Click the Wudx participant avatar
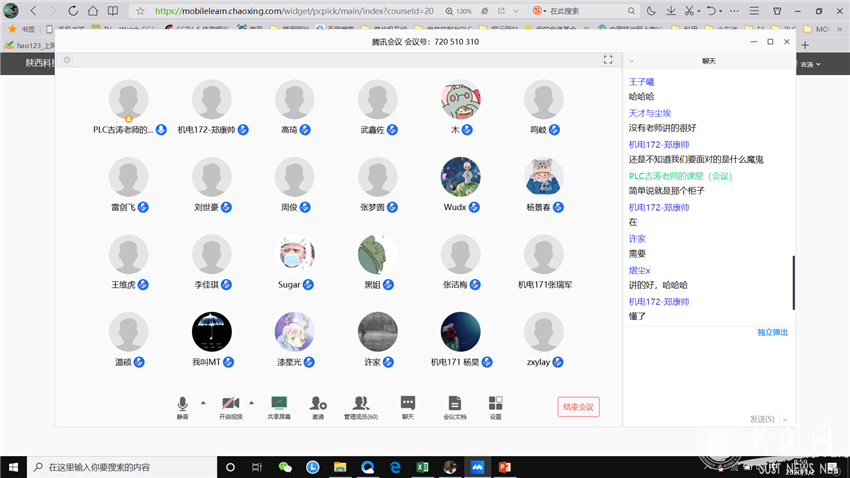 (x=460, y=177)
